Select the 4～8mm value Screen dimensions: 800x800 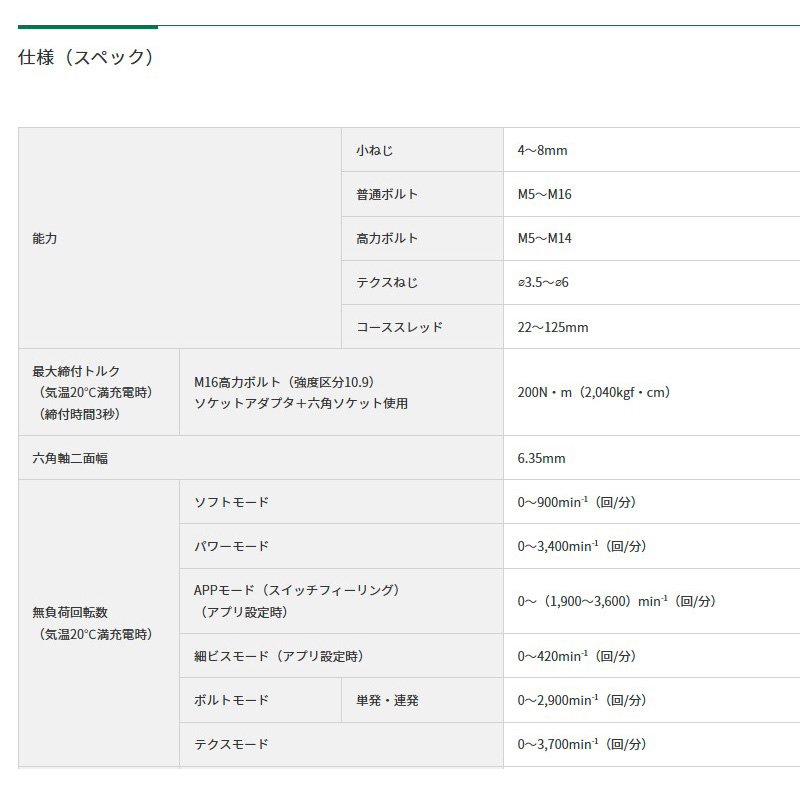tap(542, 150)
